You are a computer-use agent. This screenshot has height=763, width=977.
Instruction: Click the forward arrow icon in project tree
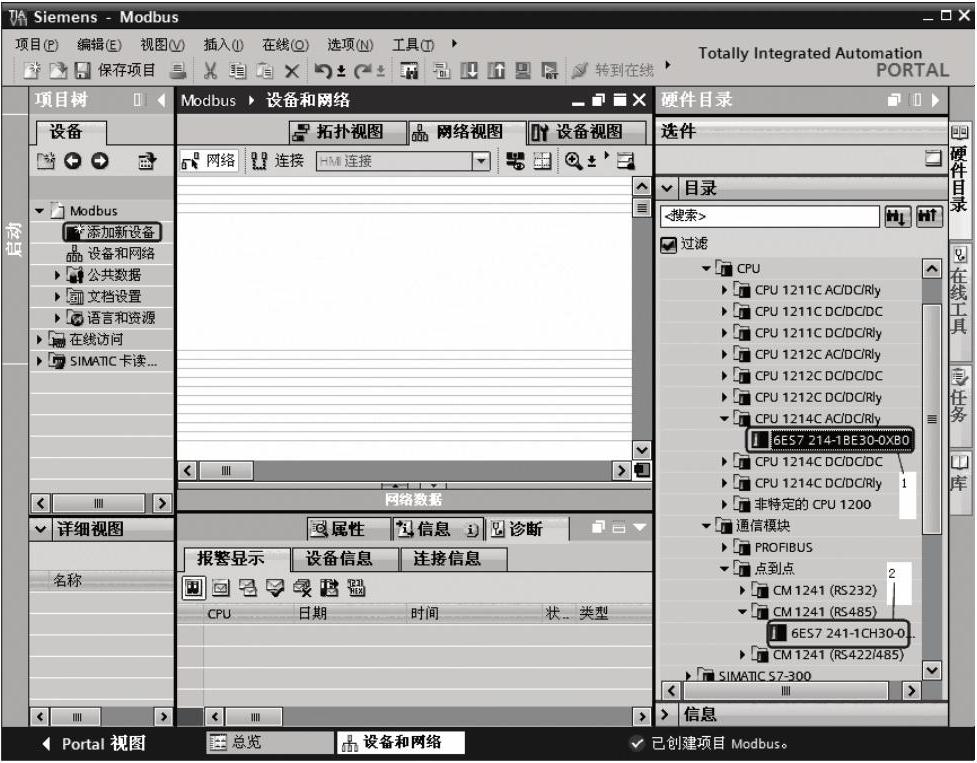[x=100, y=161]
